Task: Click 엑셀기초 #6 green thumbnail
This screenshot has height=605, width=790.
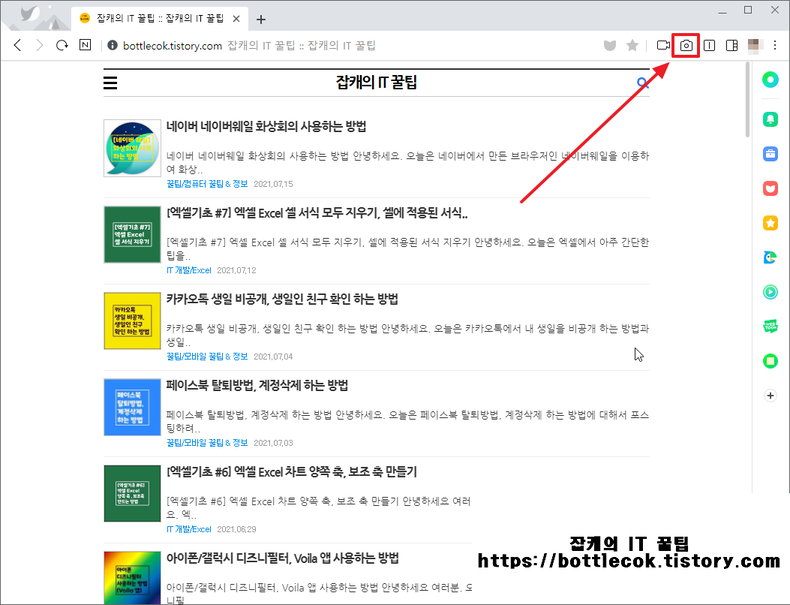Action: coord(132,493)
